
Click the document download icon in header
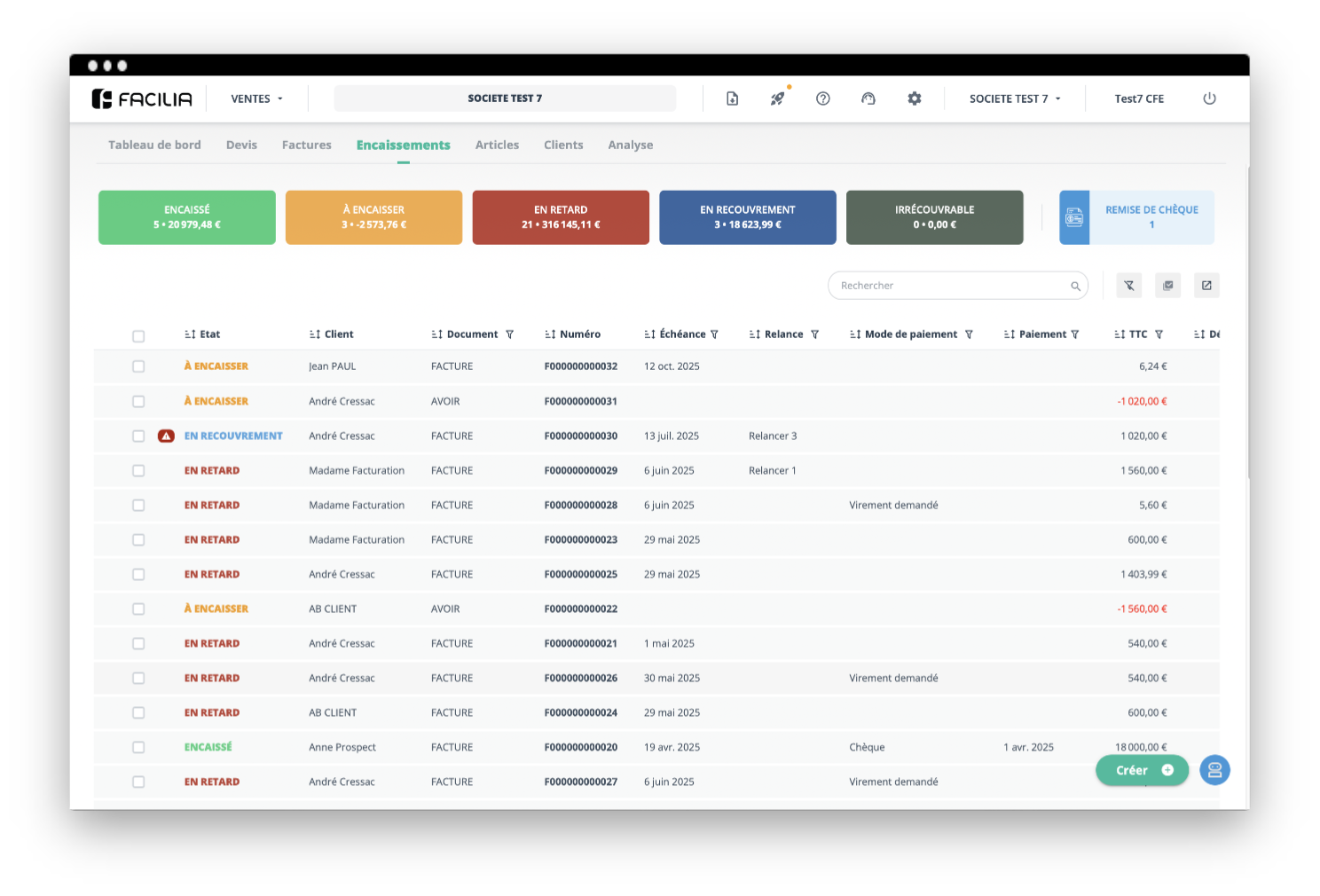click(x=732, y=98)
